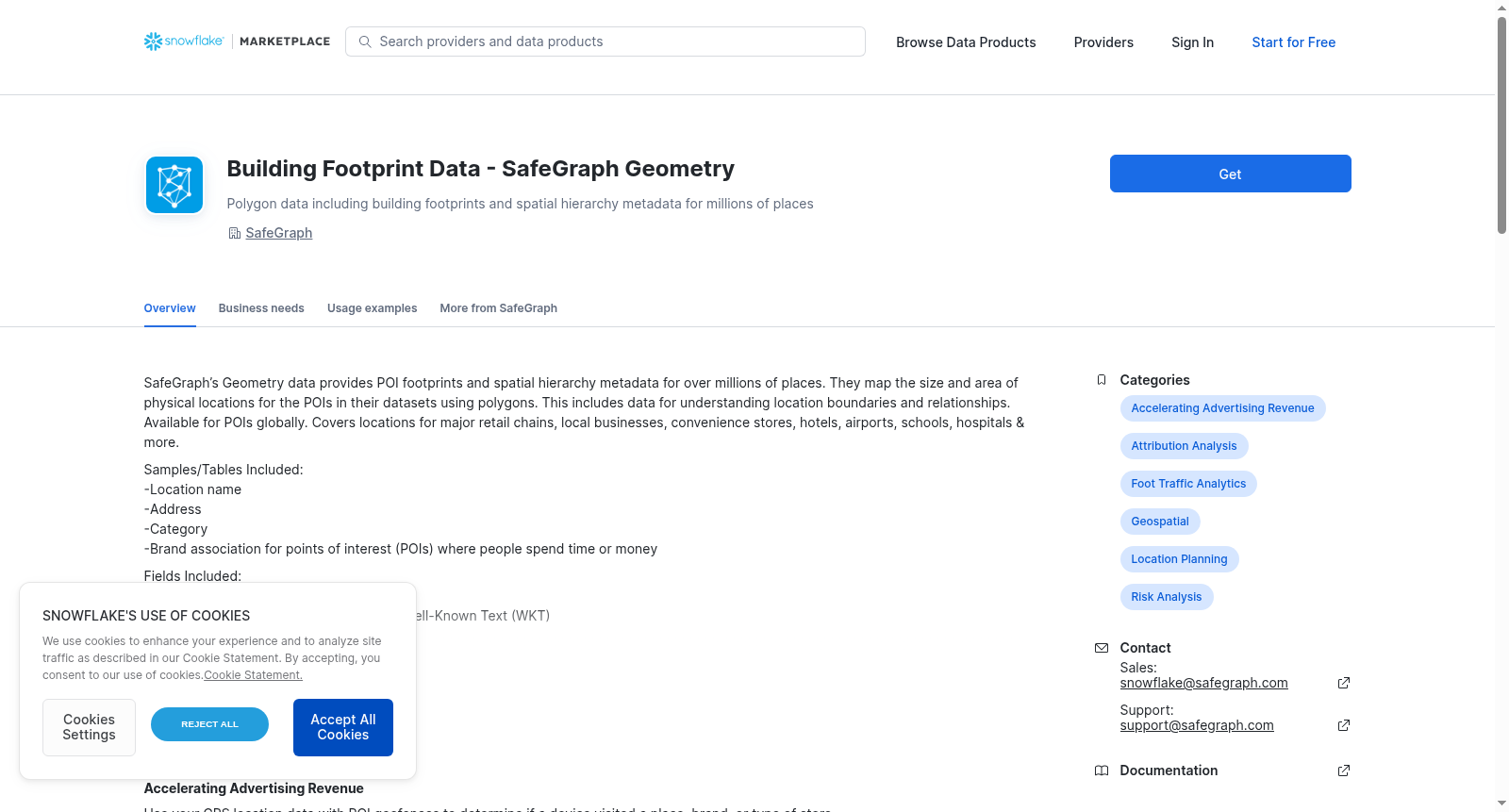The image size is (1509, 812).
Task: Click the search magnifier icon
Action: tap(365, 41)
